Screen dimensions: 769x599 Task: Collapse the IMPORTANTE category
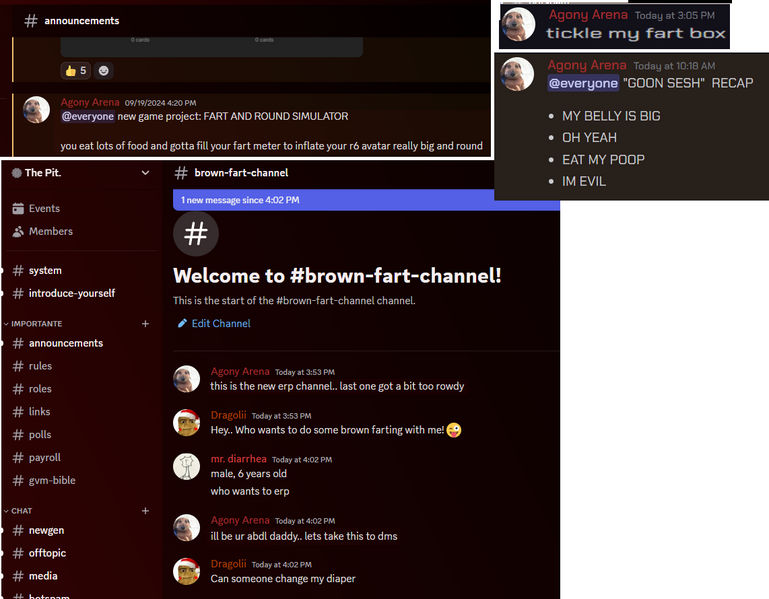click(36, 324)
